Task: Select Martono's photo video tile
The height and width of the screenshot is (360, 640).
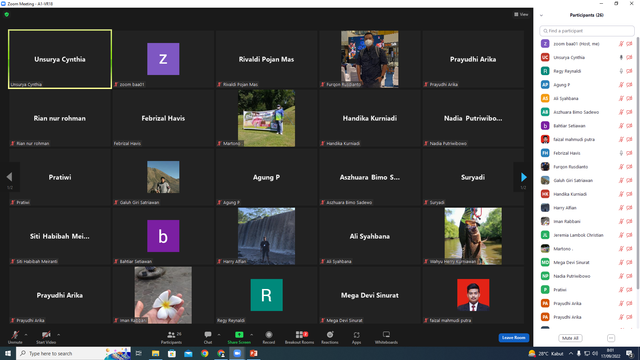Action: click(x=267, y=118)
